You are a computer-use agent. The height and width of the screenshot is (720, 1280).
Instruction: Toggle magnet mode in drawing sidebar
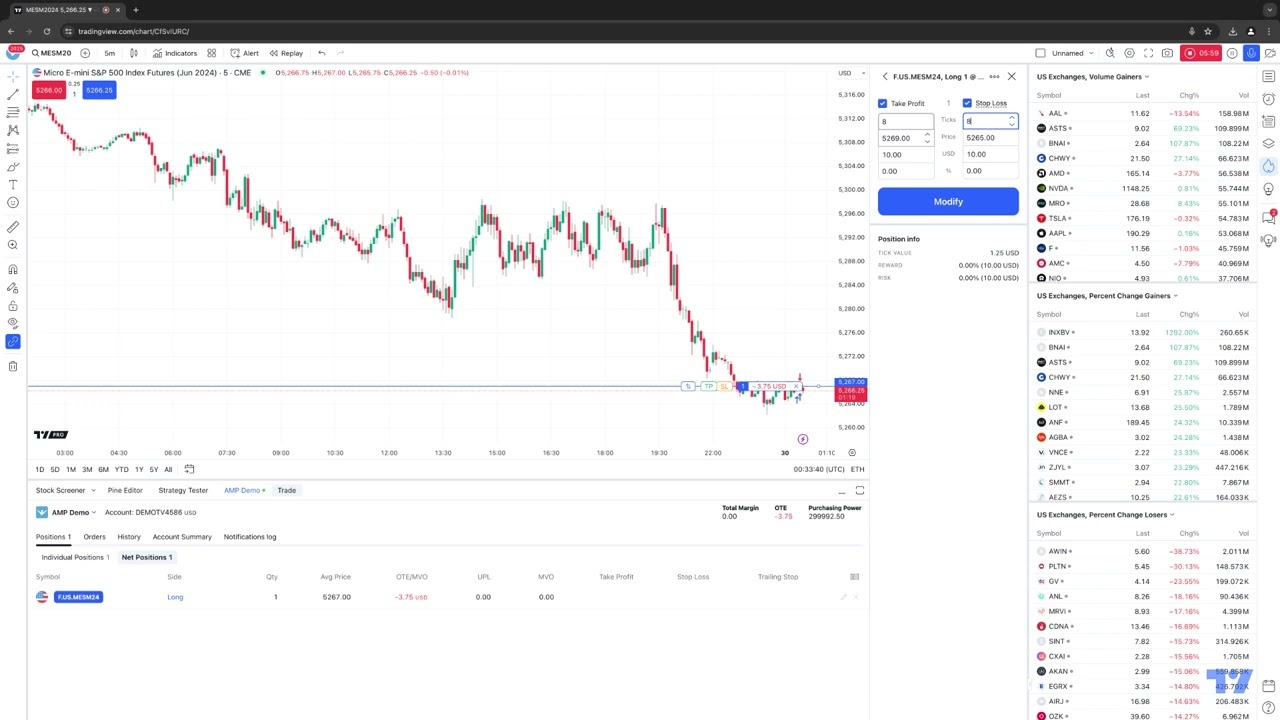pyautogui.click(x=13, y=269)
